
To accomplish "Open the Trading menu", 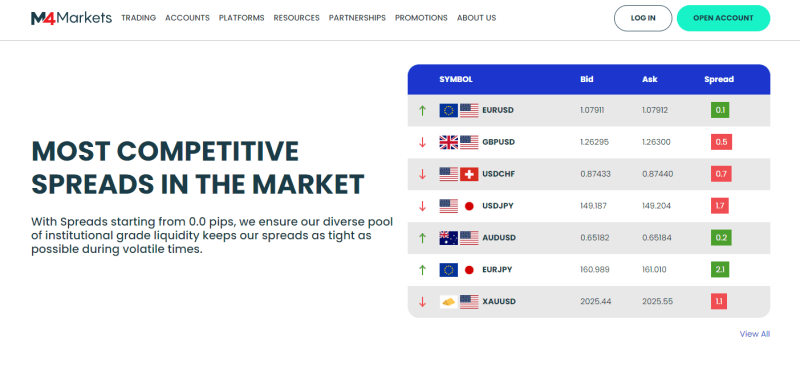I will point(138,18).
